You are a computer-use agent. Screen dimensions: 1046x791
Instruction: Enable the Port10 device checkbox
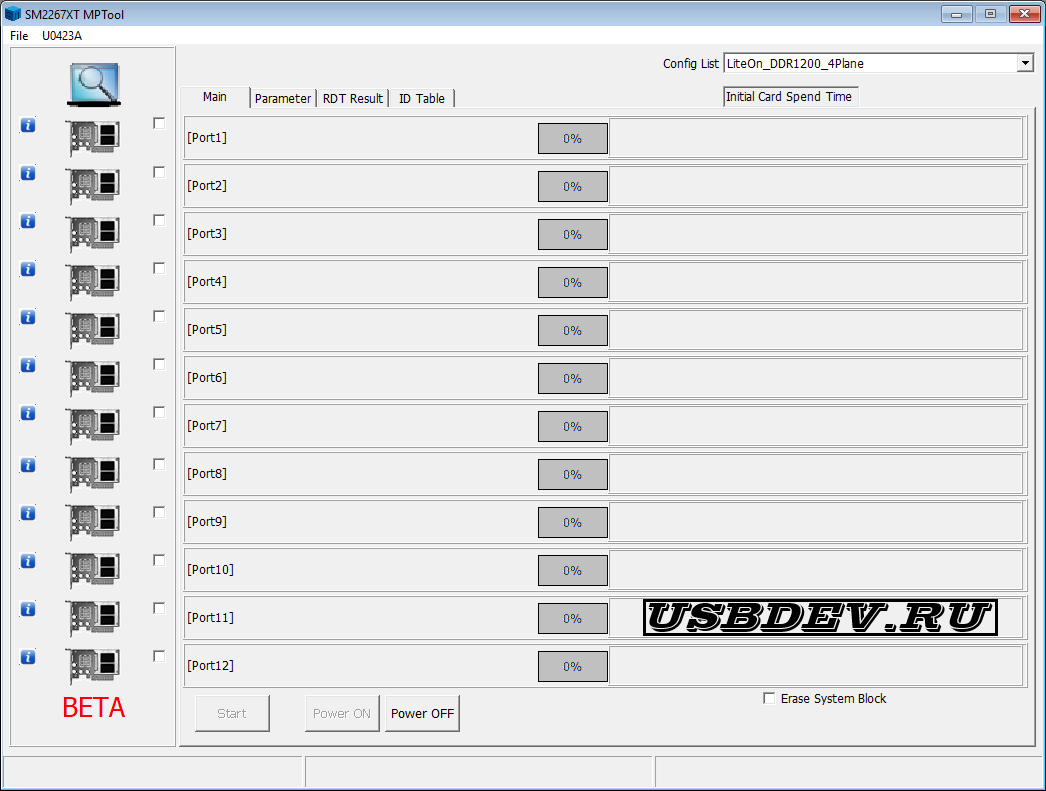(159, 560)
